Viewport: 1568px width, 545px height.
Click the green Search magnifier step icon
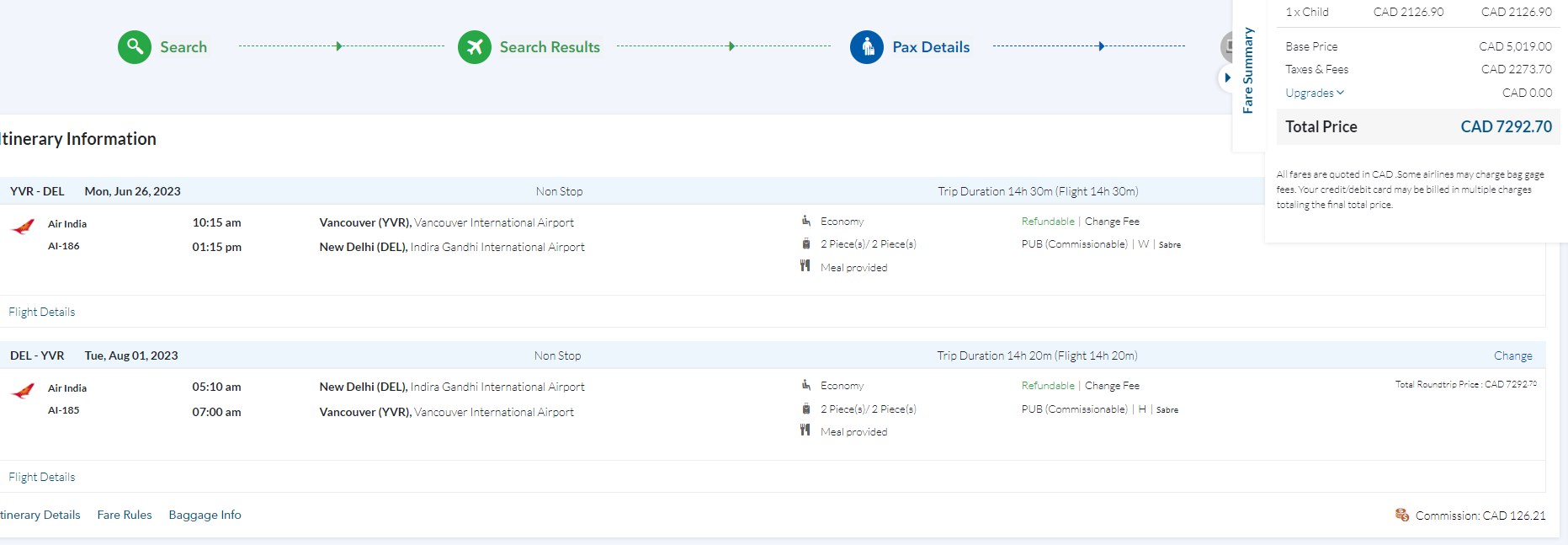135,47
